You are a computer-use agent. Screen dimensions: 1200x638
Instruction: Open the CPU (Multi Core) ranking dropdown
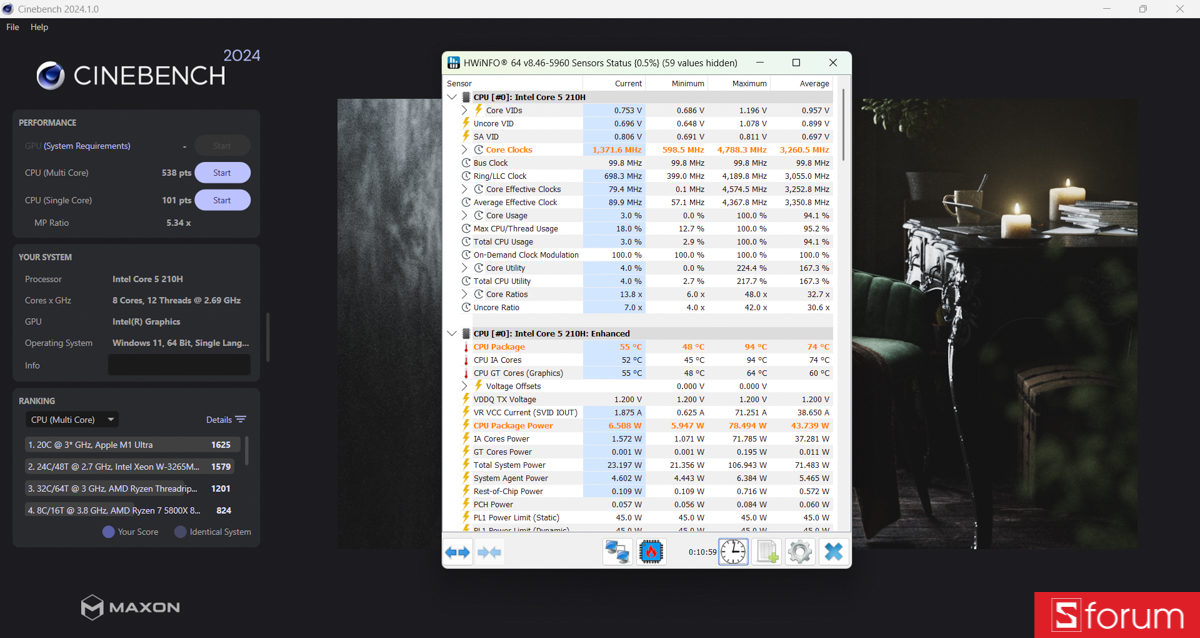[72, 420]
